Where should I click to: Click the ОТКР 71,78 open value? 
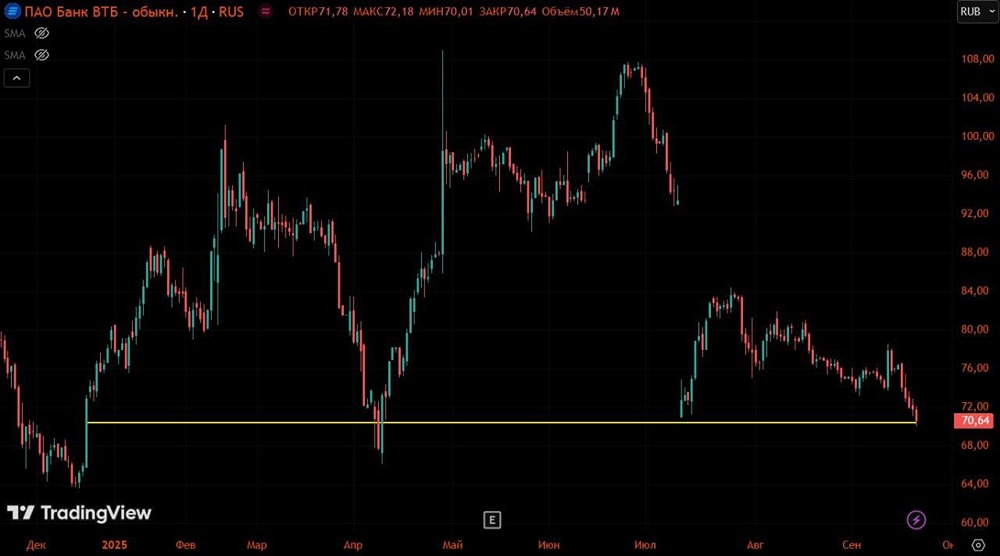tap(318, 11)
